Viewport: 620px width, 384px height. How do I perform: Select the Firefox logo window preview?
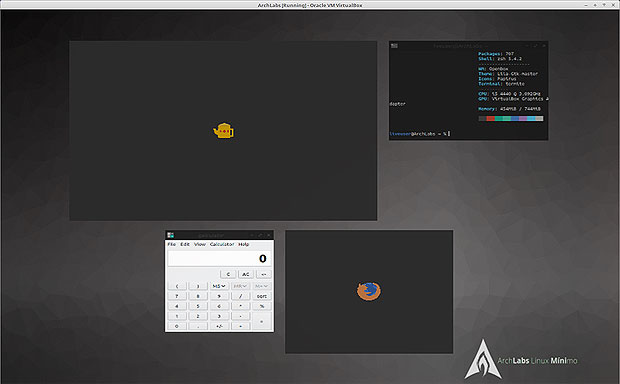coord(369,291)
